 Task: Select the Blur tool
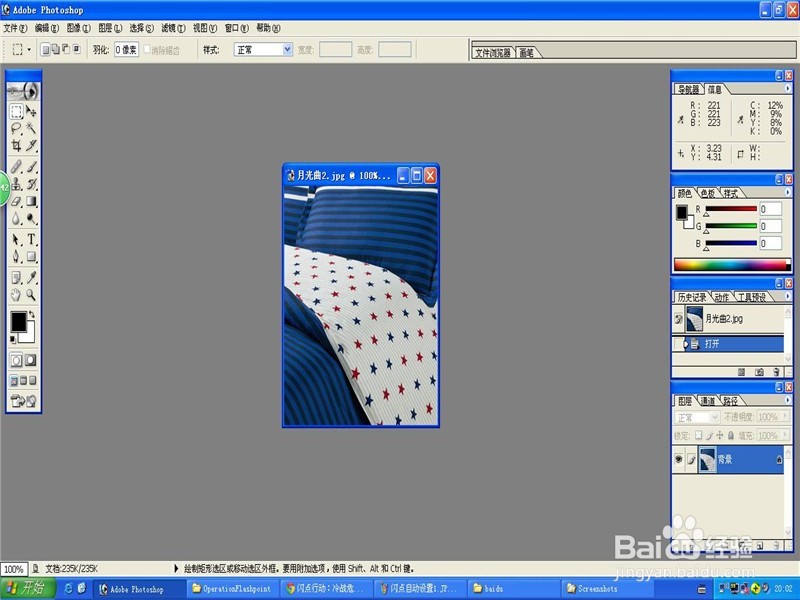pyautogui.click(x=16, y=218)
